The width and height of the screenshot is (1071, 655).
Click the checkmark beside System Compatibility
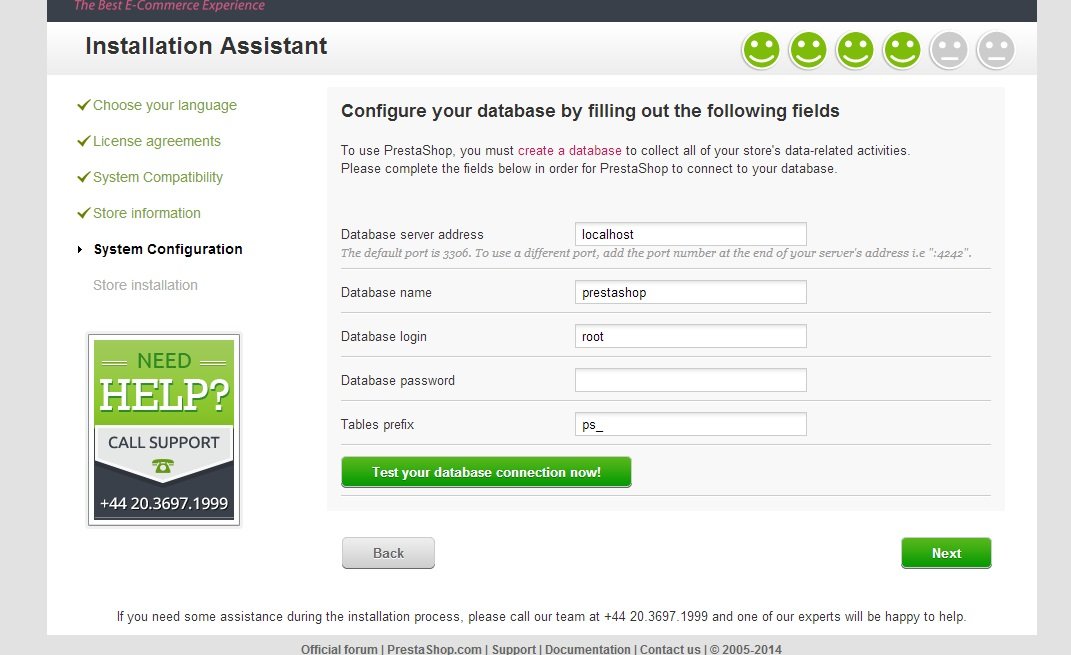pos(83,178)
